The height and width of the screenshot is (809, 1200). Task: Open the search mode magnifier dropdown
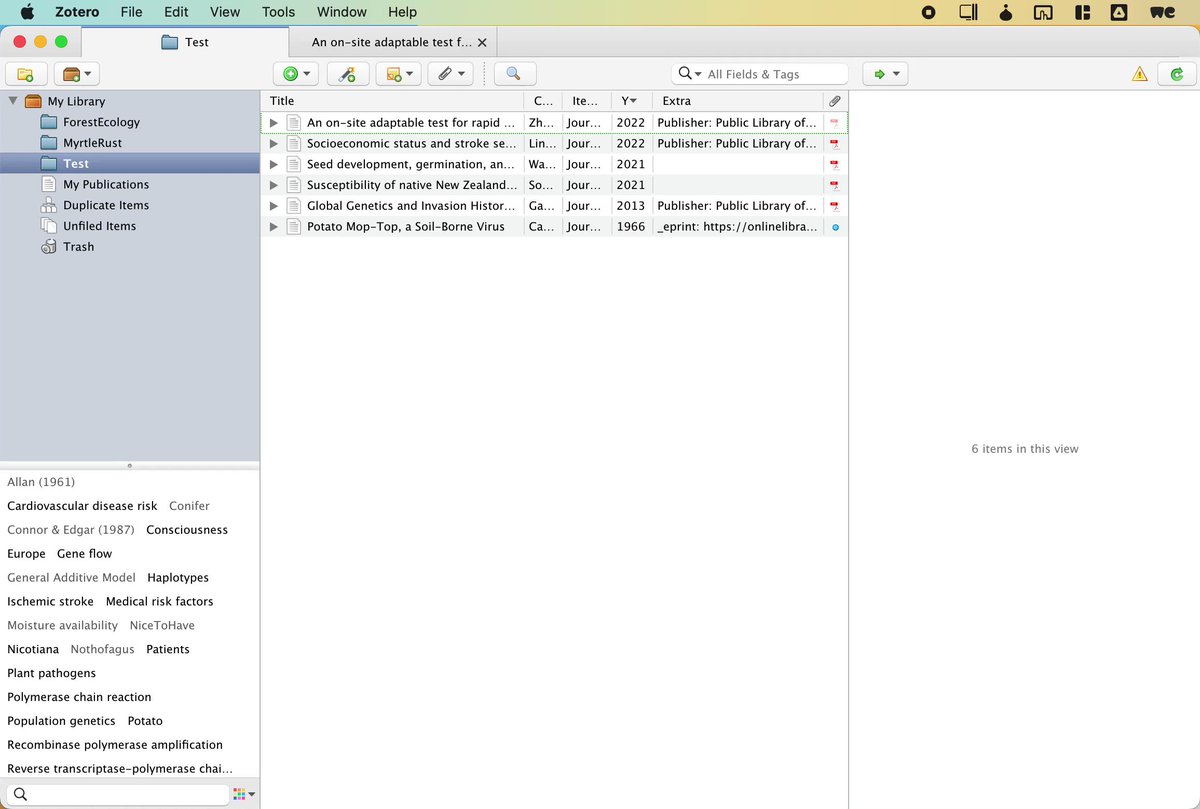(690, 74)
